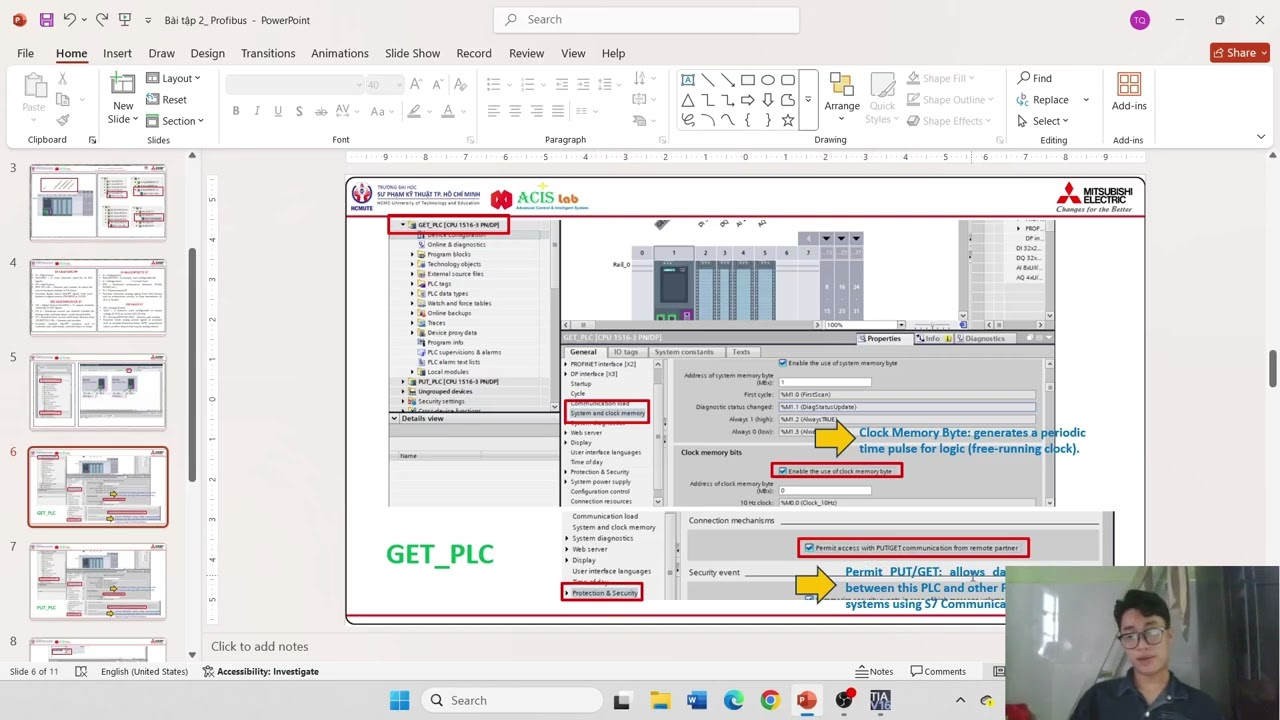Image resolution: width=1280 pixels, height=720 pixels.
Task: Toggle bold formatting
Action: tap(236, 111)
